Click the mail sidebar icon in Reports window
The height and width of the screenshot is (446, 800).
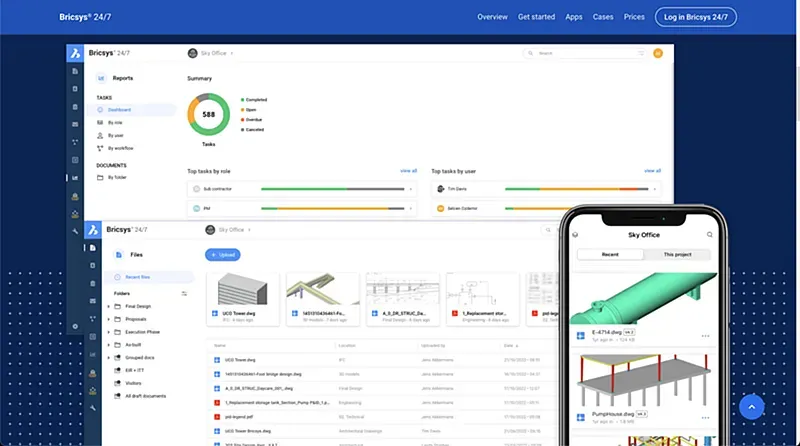75,124
